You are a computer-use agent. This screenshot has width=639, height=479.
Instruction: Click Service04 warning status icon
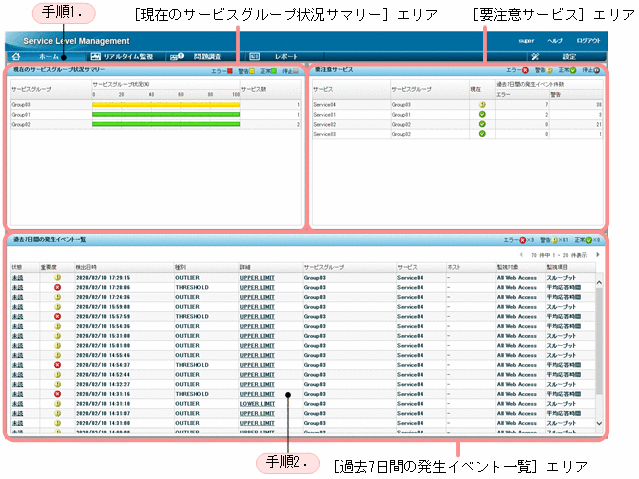482,105
